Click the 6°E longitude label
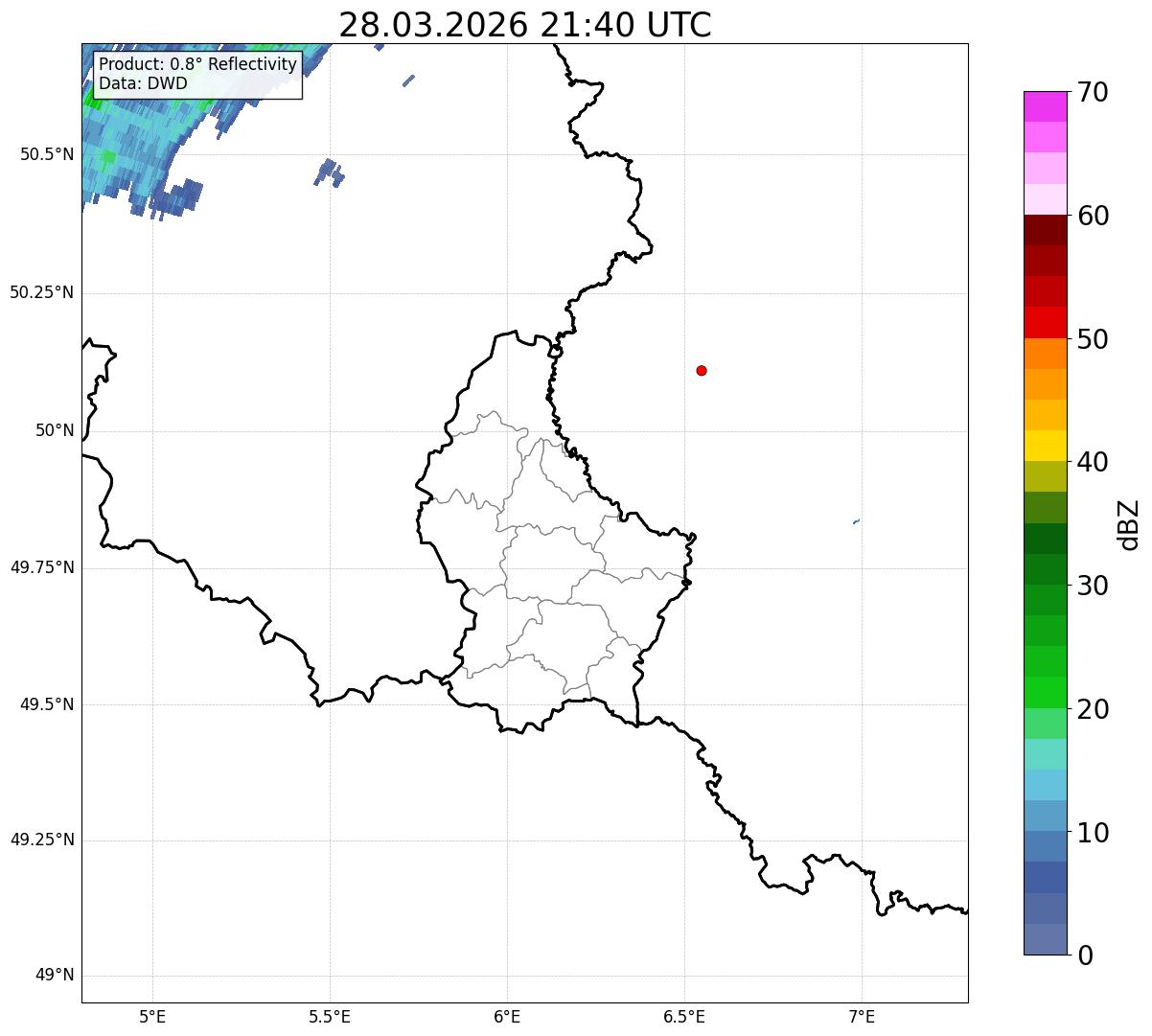Screen dimensions: 1152x1036 507,1016
